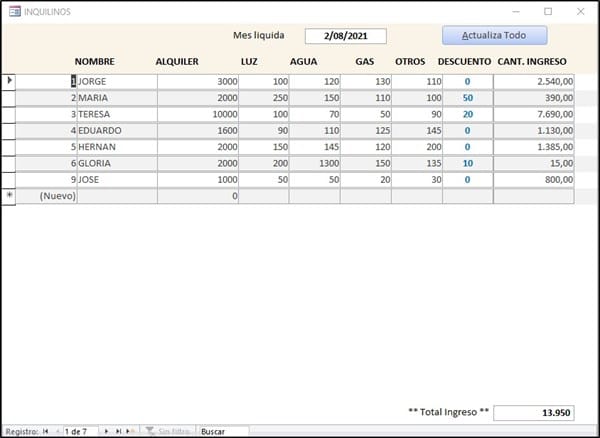600x438 pixels.
Task: Select the row selector for EDUARDO
Action: click(x=9, y=130)
